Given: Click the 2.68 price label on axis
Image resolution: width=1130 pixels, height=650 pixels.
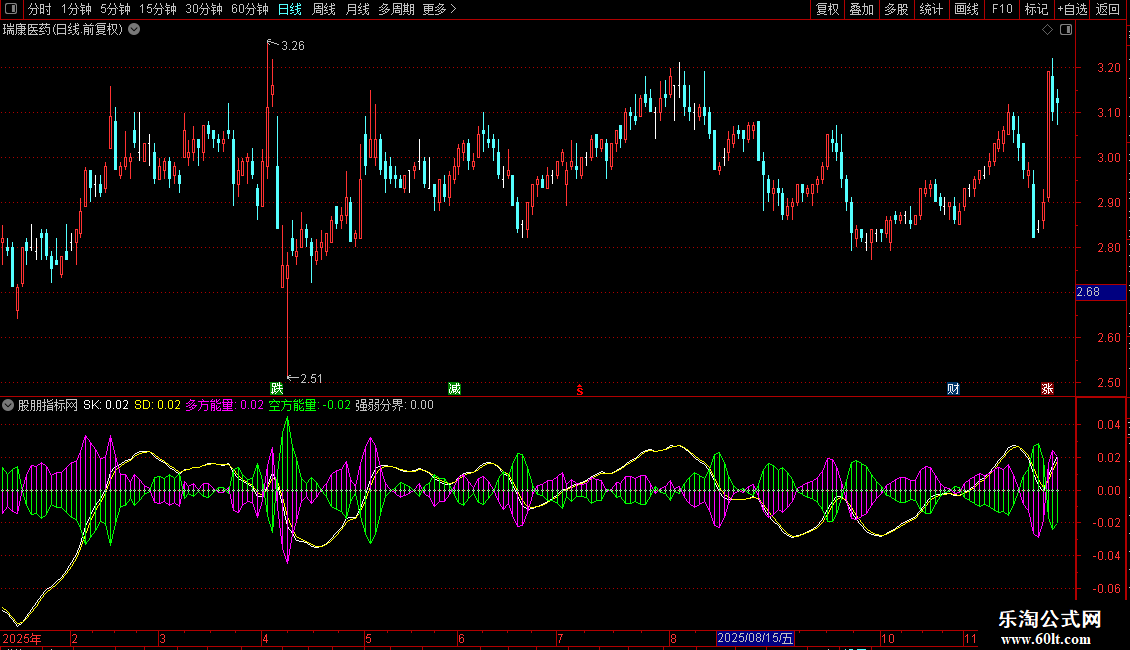Looking at the screenshot, I should [1088, 292].
